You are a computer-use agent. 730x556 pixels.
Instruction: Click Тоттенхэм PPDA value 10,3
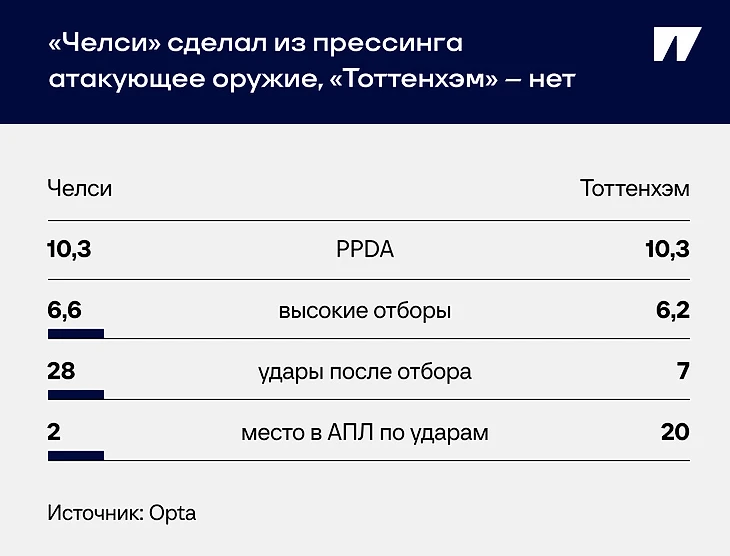click(667, 249)
